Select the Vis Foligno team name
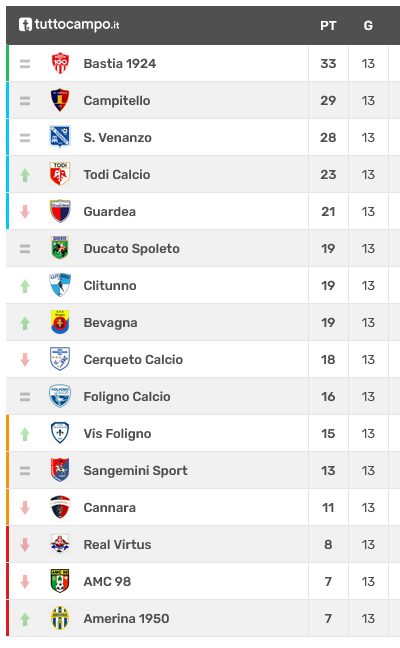The image size is (400, 648). pos(117,433)
